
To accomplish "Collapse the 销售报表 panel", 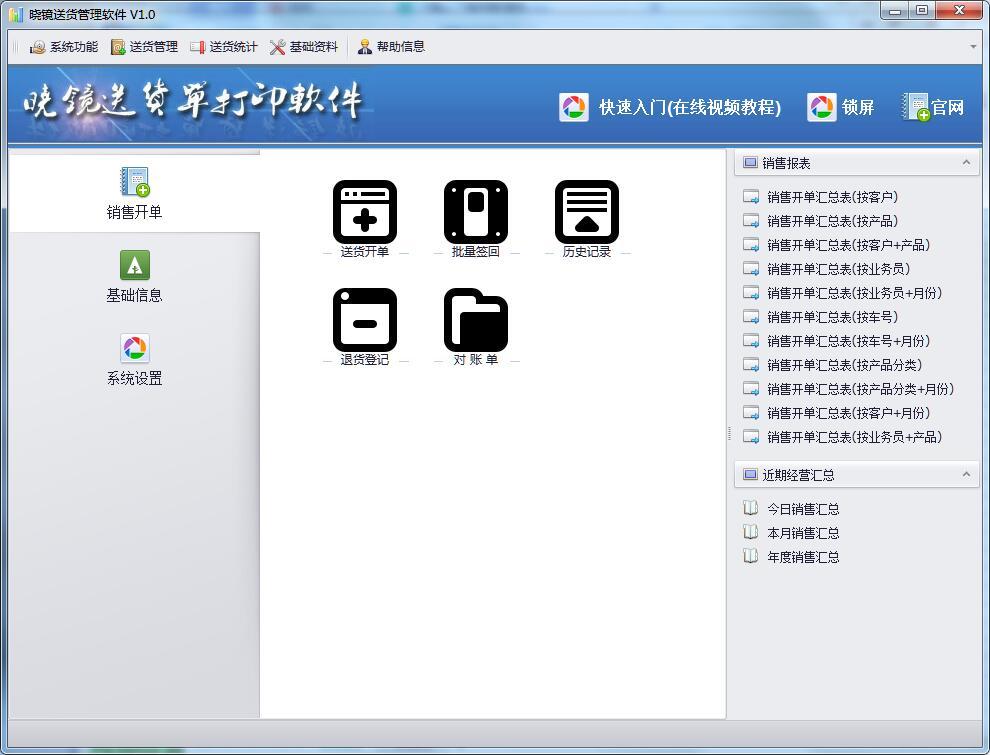I will 966,163.
